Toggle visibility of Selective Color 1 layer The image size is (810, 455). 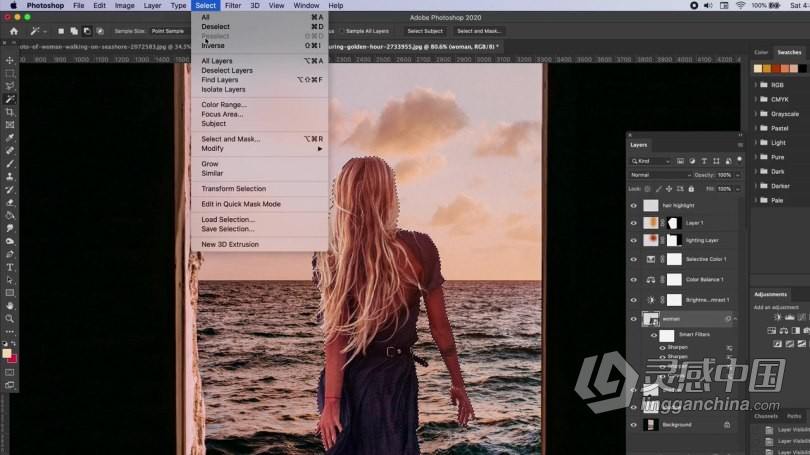(x=633, y=260)
